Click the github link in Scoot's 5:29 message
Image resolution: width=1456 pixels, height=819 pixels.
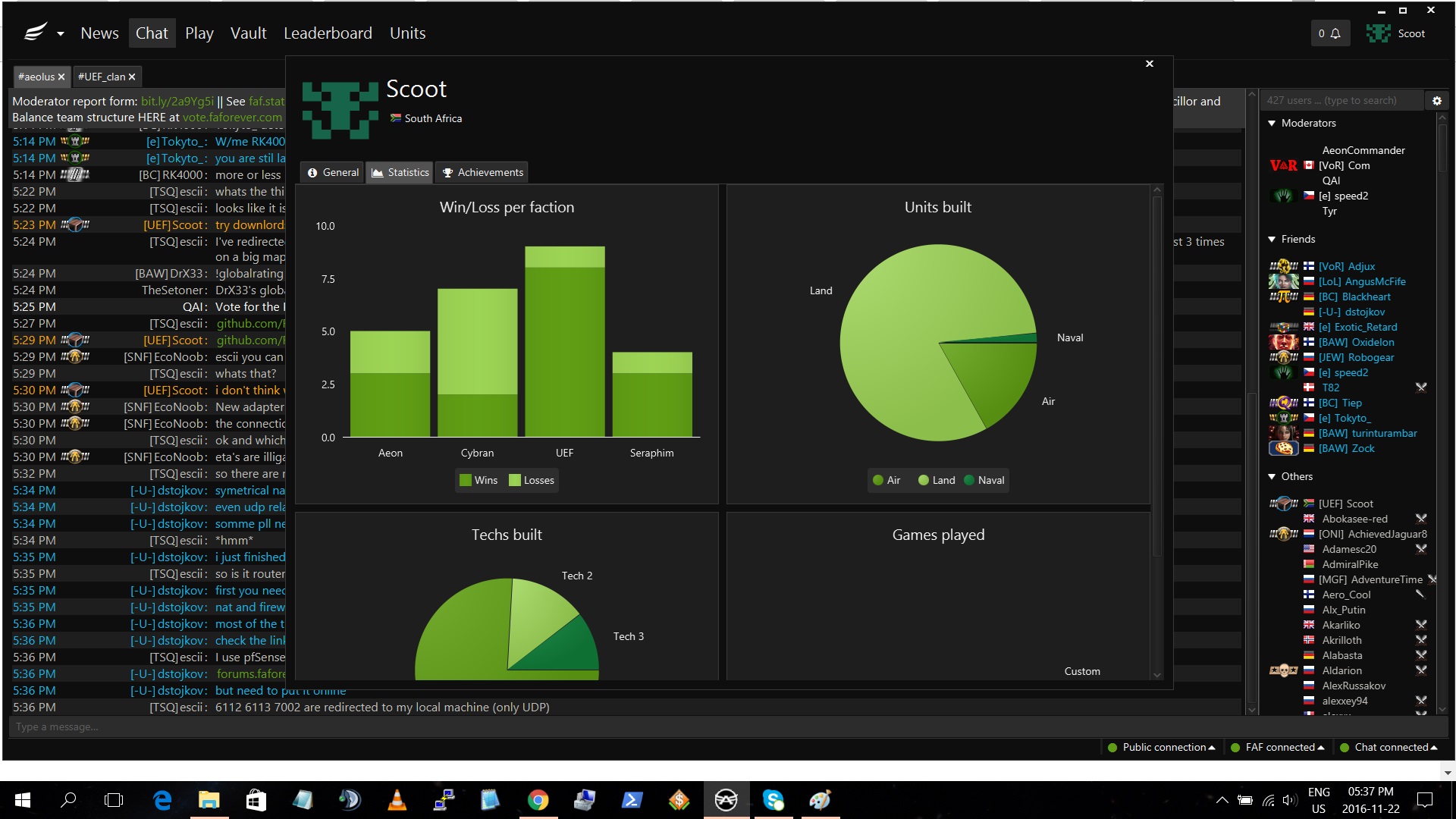point(250,340)
